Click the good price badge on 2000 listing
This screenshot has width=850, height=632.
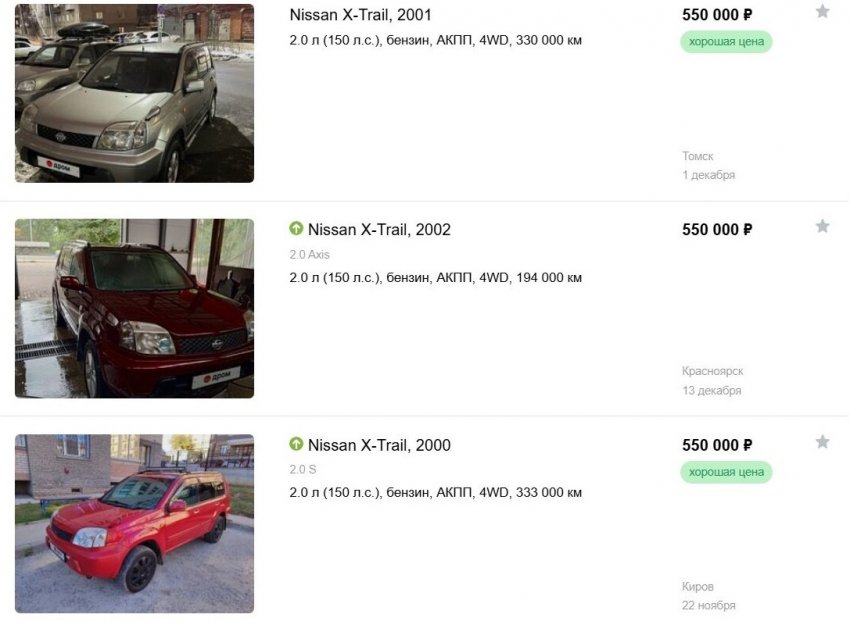pos(726,472)
